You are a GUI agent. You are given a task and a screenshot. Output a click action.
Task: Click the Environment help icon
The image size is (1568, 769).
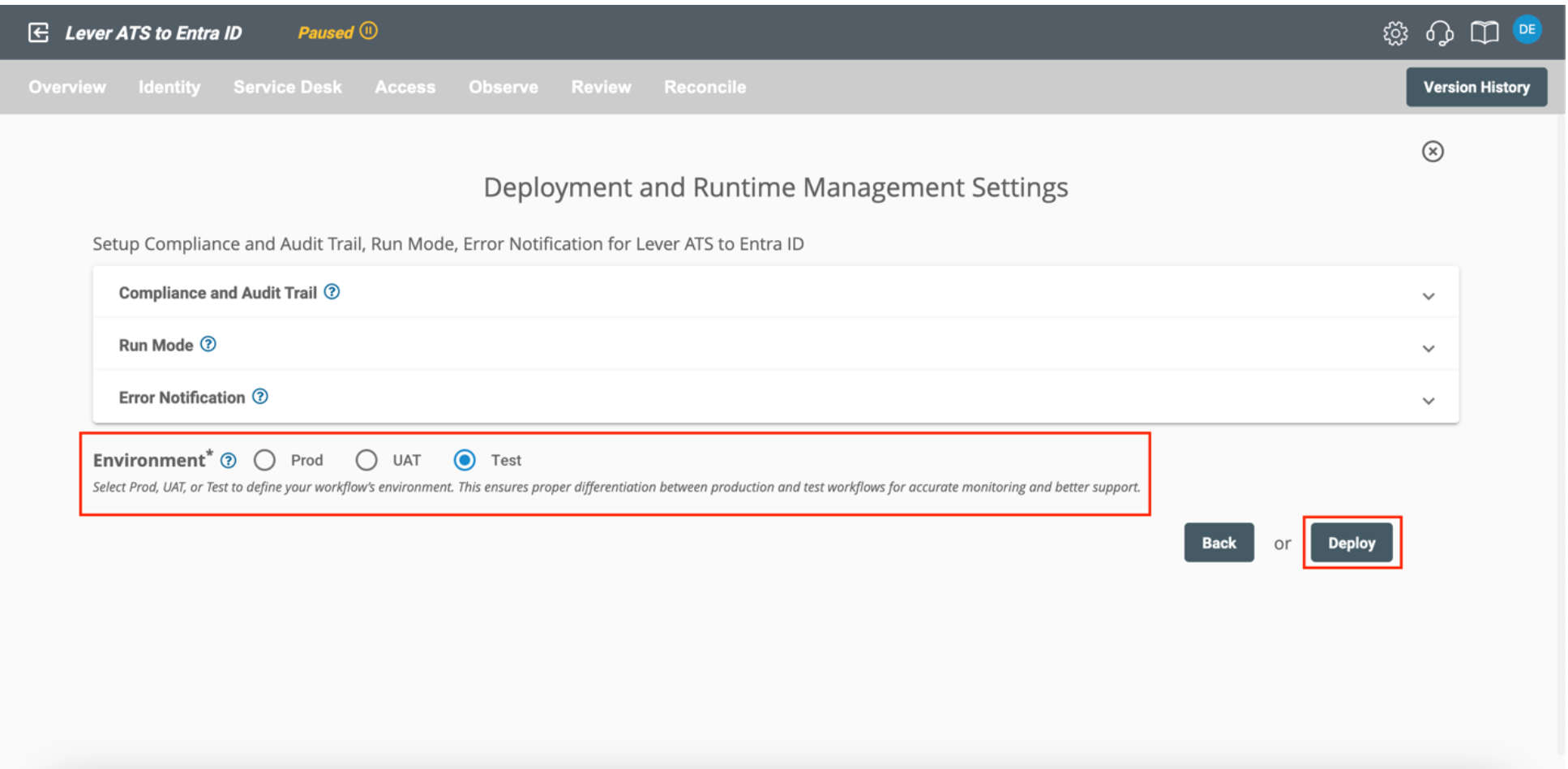(229, 461)
